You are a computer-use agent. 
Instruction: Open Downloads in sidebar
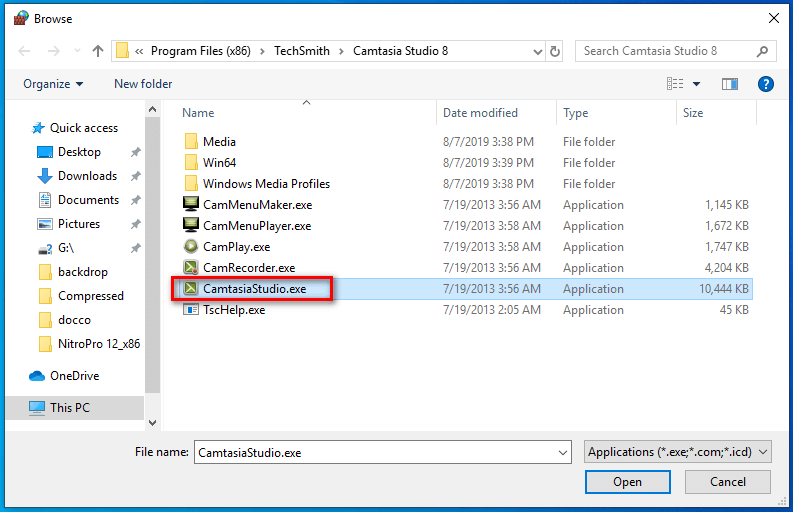coord(87,176)
